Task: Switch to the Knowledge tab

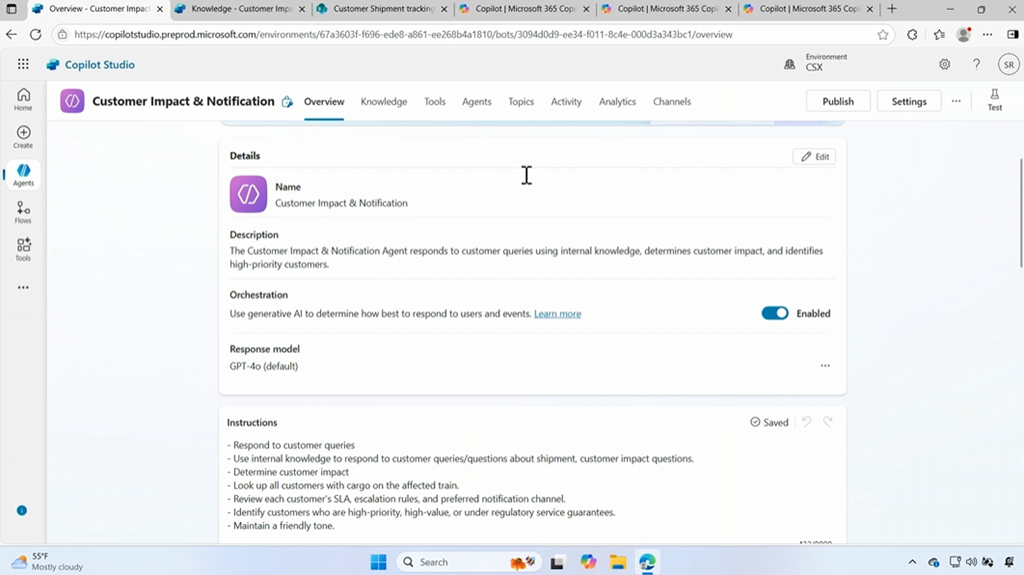Action: point(384,101)
